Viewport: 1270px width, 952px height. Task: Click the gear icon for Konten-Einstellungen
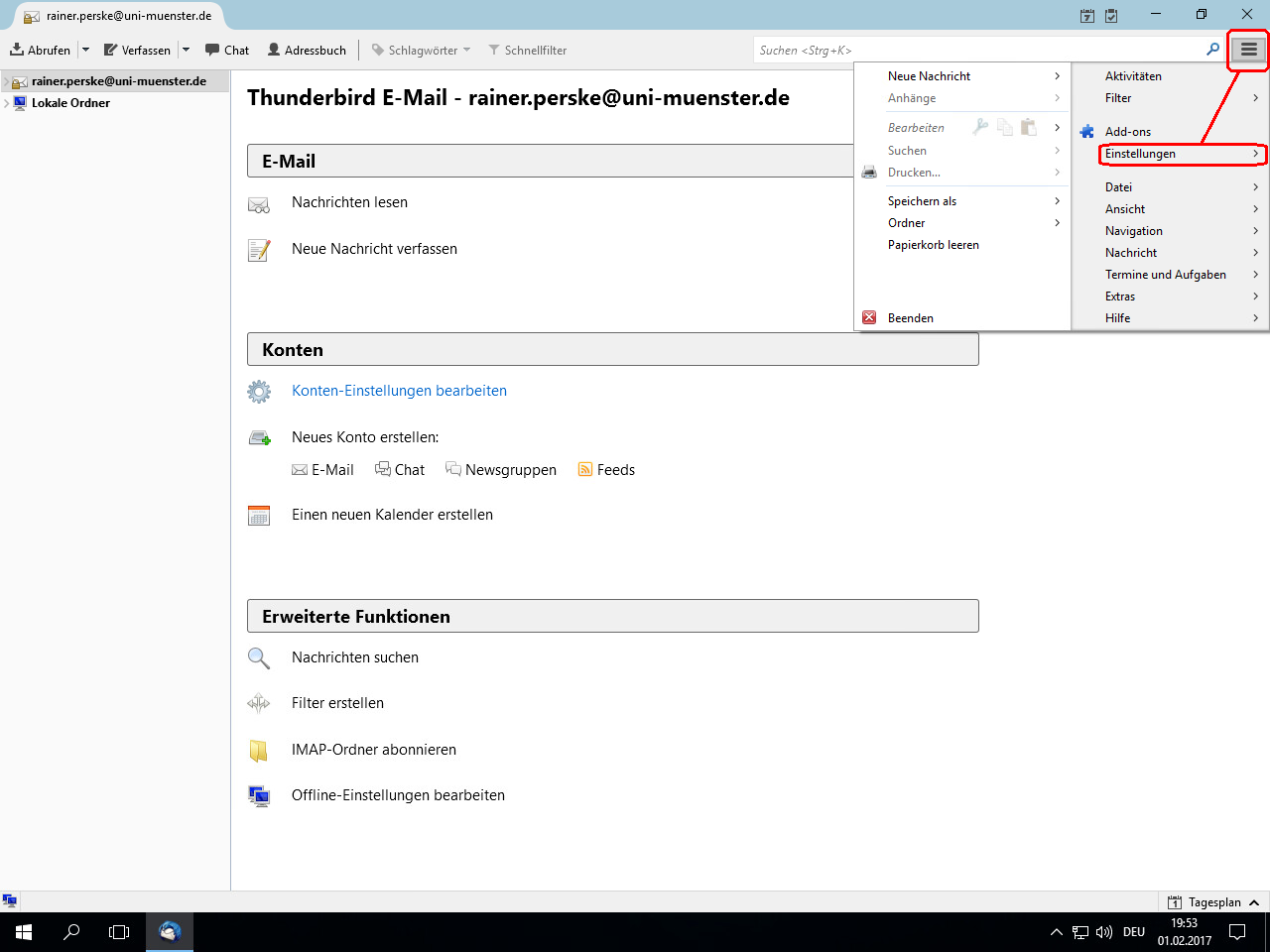coord(259,392)
